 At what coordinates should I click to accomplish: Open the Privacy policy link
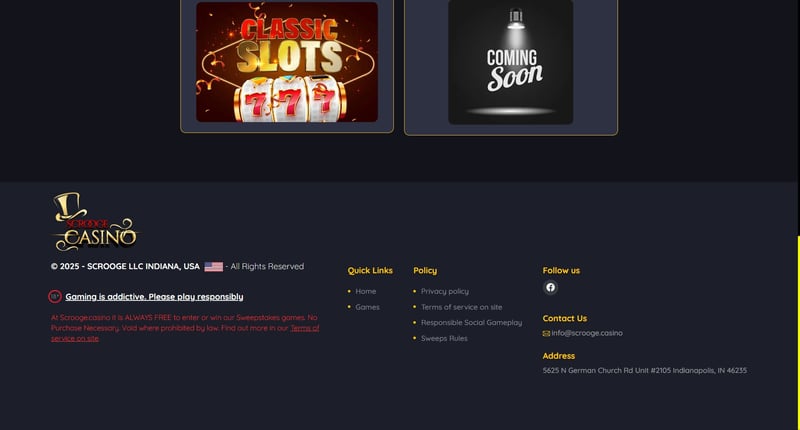coord(444,291)
